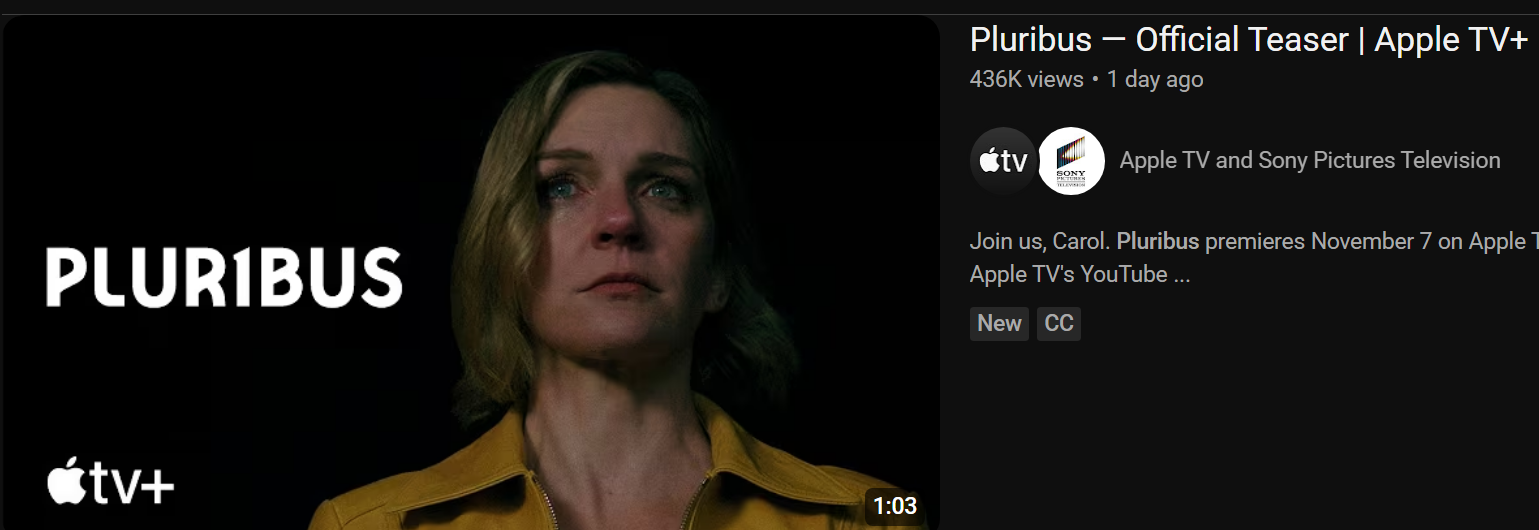Open the Apple TV and Sony Pictures Television channel link
Image resolution: width=1539 pixels, height=530 pixels.
tap(1310, 160)
